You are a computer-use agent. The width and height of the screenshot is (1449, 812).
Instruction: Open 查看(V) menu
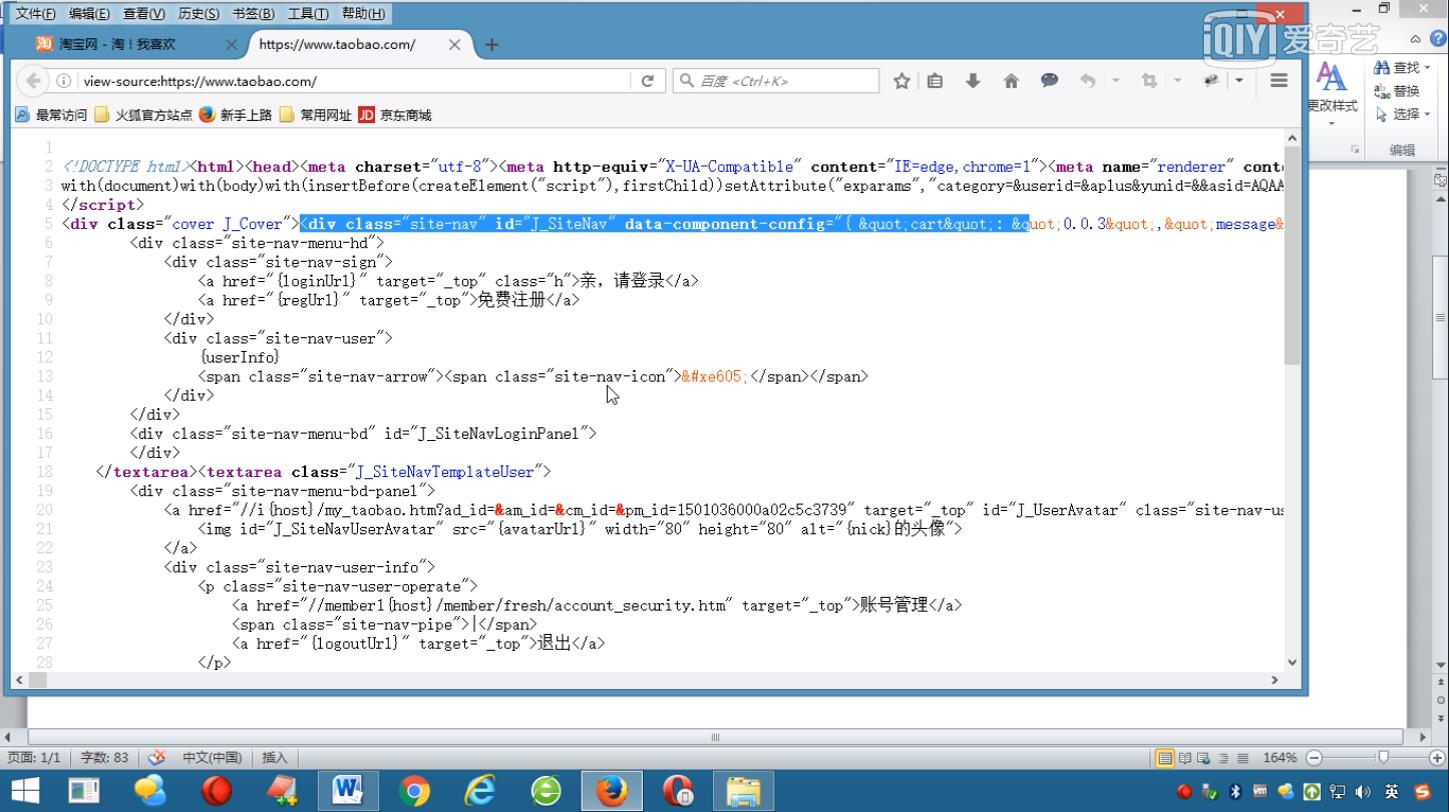click(144, 13)
